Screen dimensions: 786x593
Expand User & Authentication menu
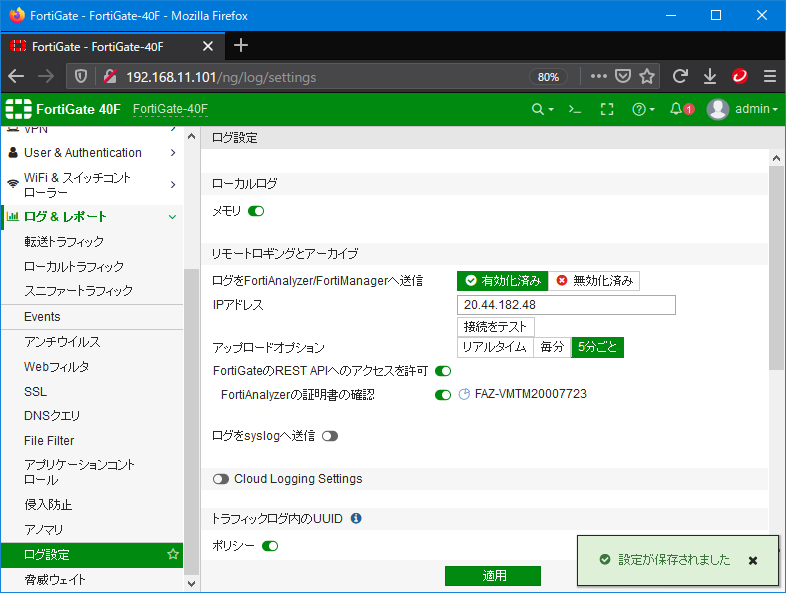click(x=92, y=152)
